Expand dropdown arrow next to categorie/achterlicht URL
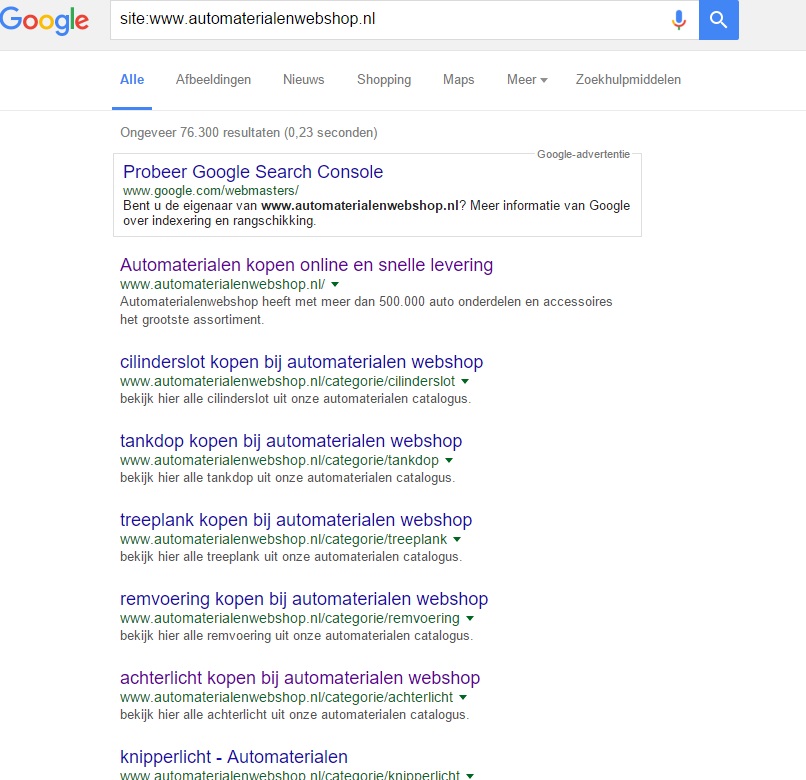 coord(463,697)
